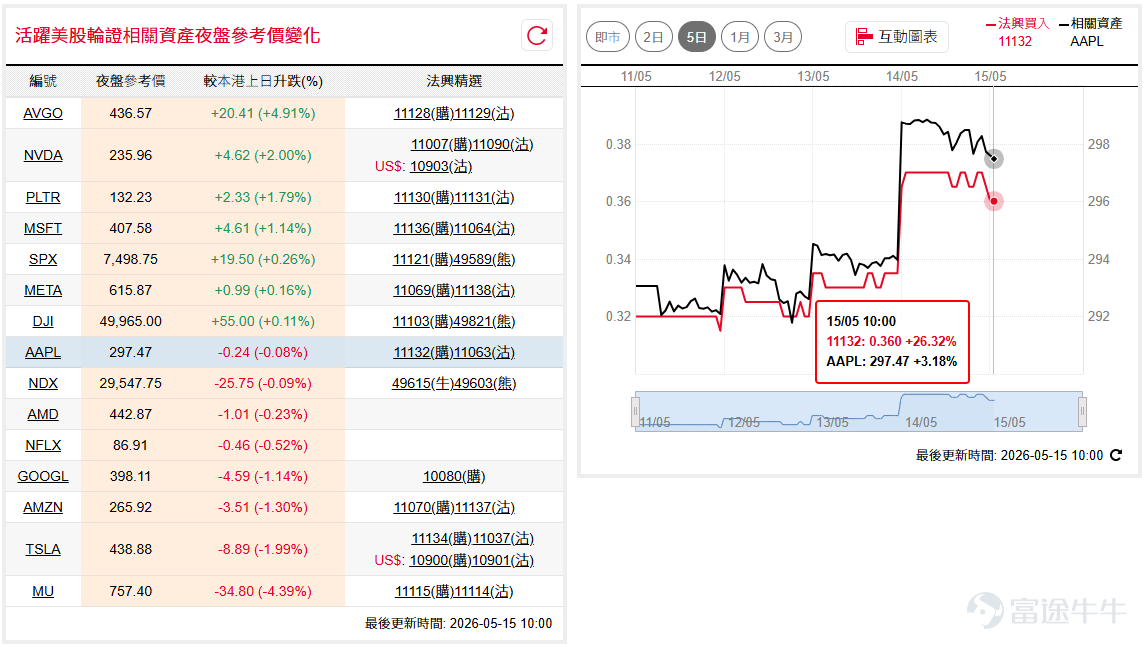
Task: Open US$ warrant 10900(購) for TSLA
Action: pyautogui.click(x=440, y=560)
